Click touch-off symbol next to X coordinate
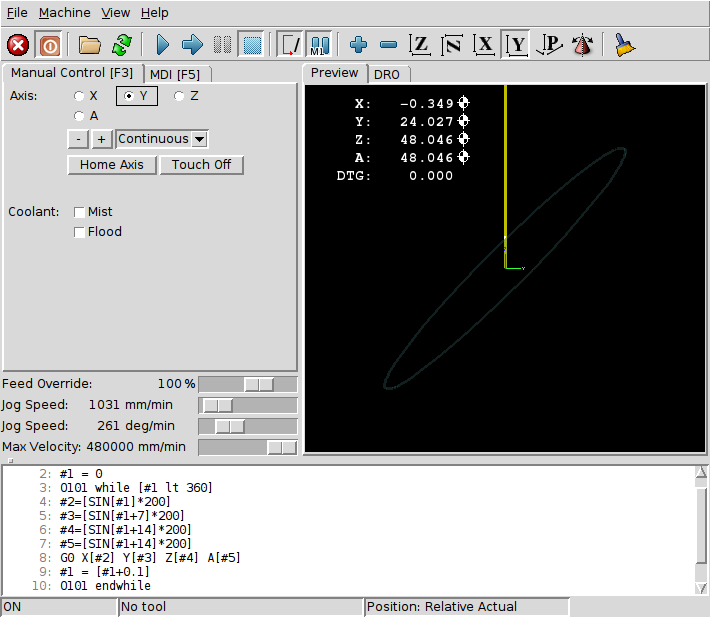Image resolution: width=710 pixels, height=617 pixels. coord(463,103)
